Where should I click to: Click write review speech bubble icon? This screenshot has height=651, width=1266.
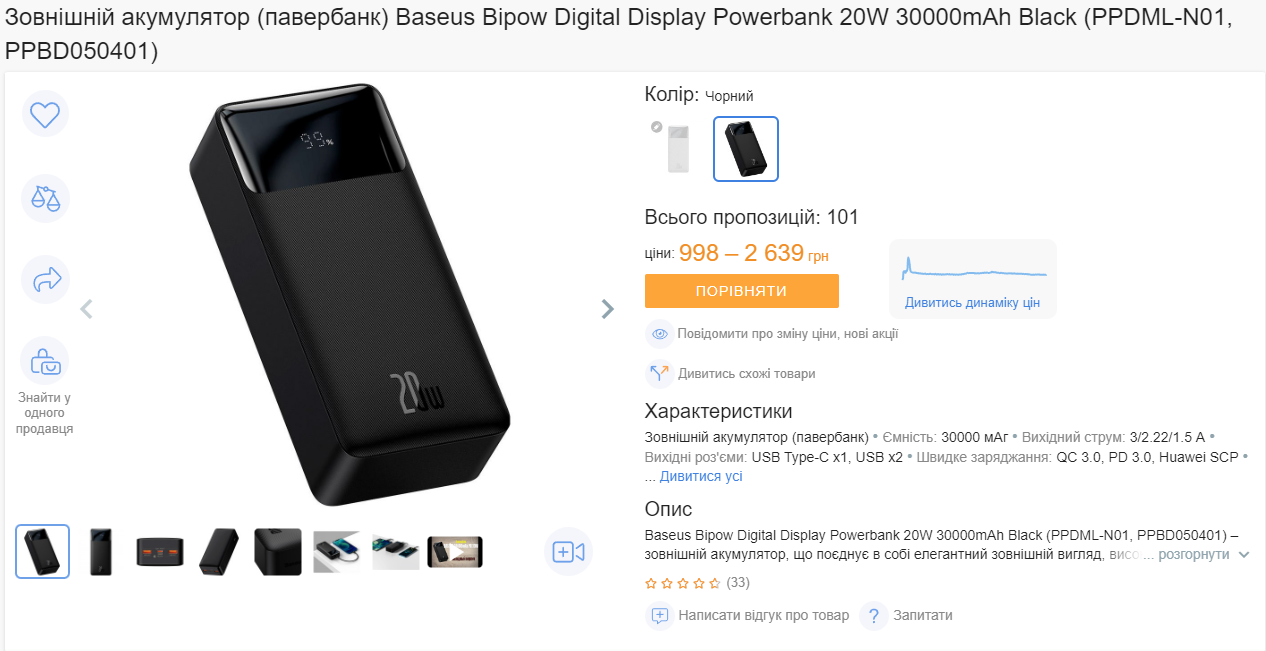pos(659,616)
